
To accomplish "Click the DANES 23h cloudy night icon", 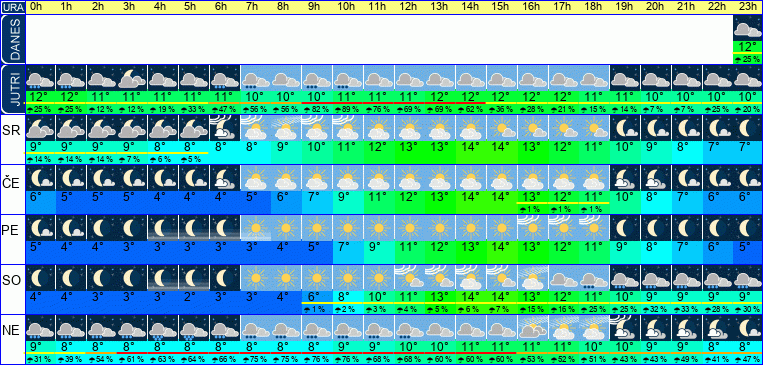I will [747, 29].
